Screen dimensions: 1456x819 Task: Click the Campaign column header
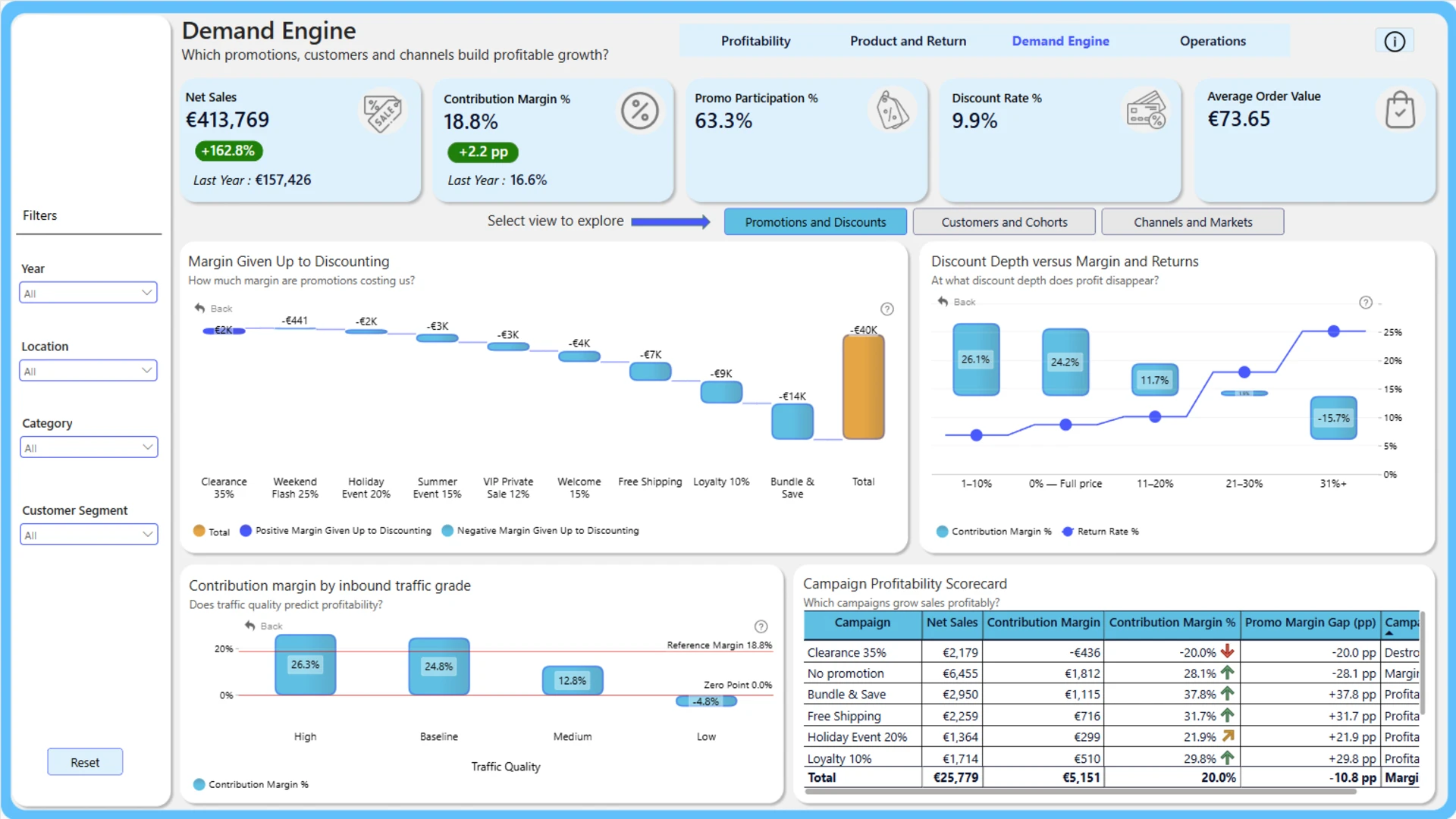862,623
